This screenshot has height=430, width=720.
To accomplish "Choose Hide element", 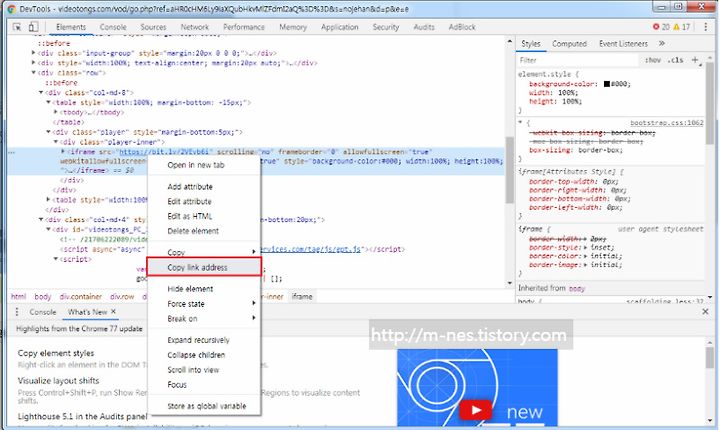I will (x=204, y=289).
